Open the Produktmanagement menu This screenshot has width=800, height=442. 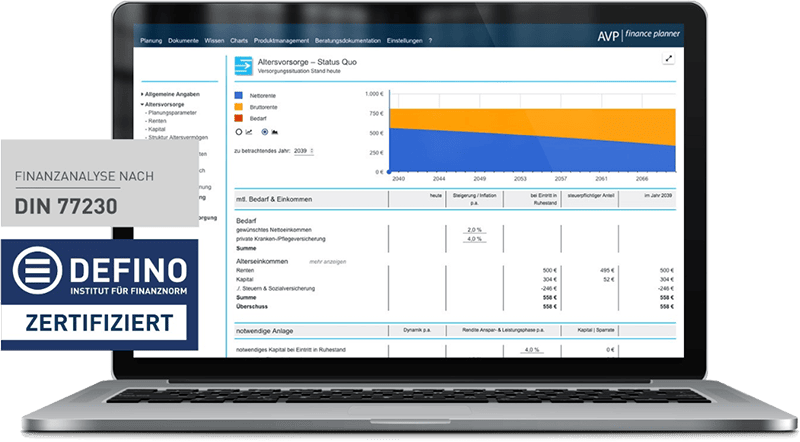click(281, 41)
